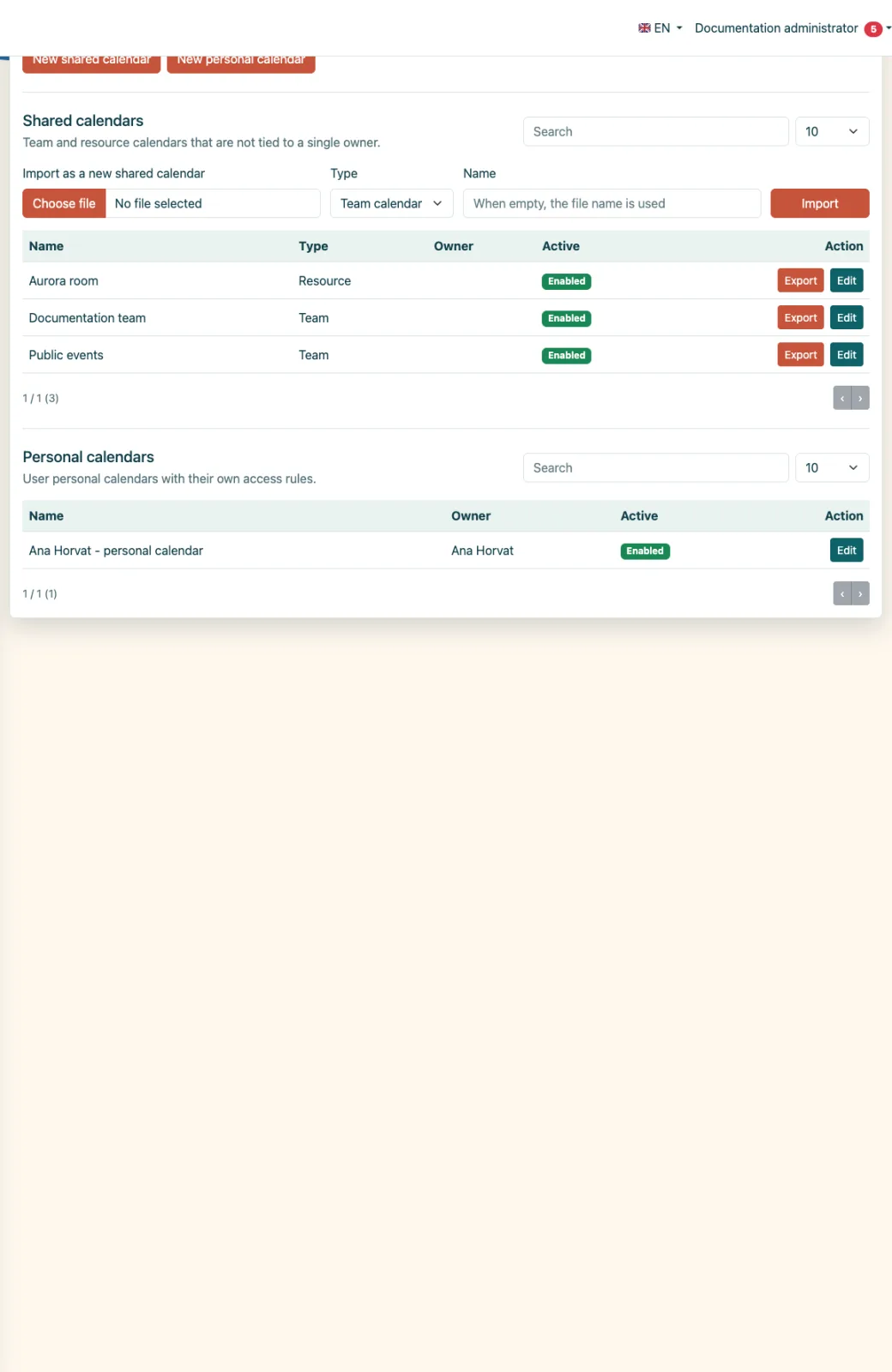
Task: Click Enabled badge for Documentation team
Action: point(566,318)
